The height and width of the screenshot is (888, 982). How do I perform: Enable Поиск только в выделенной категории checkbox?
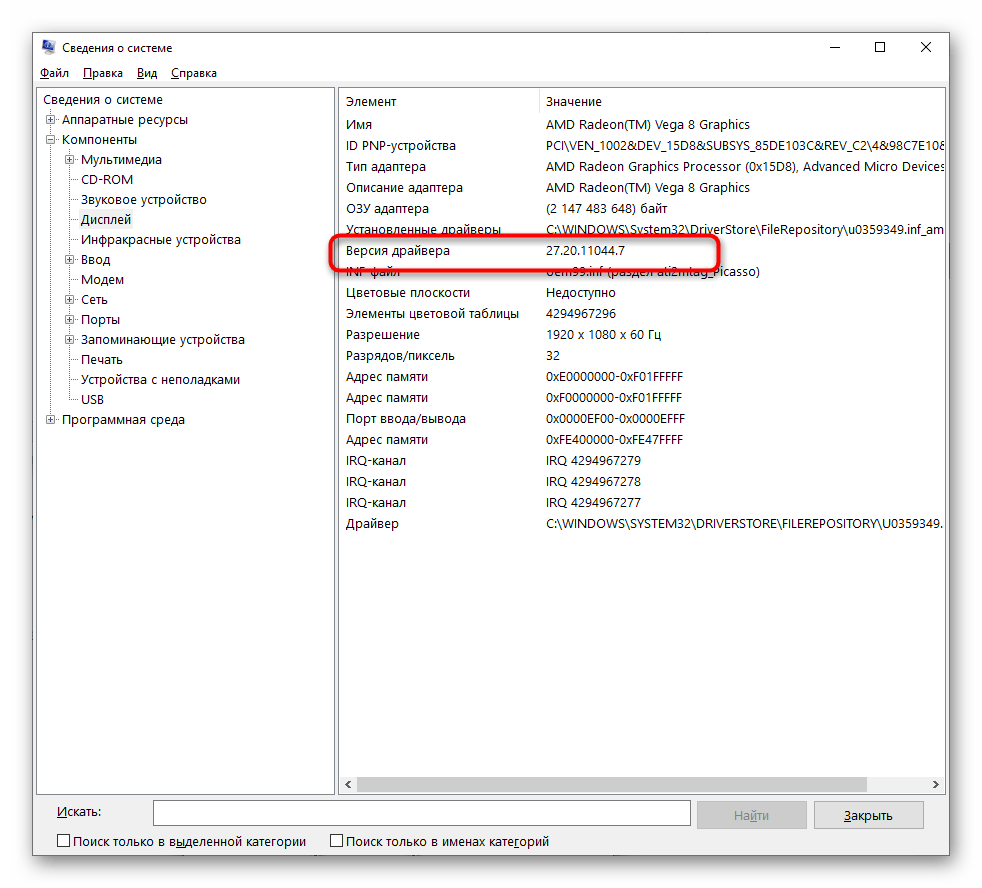coord(64,841)
